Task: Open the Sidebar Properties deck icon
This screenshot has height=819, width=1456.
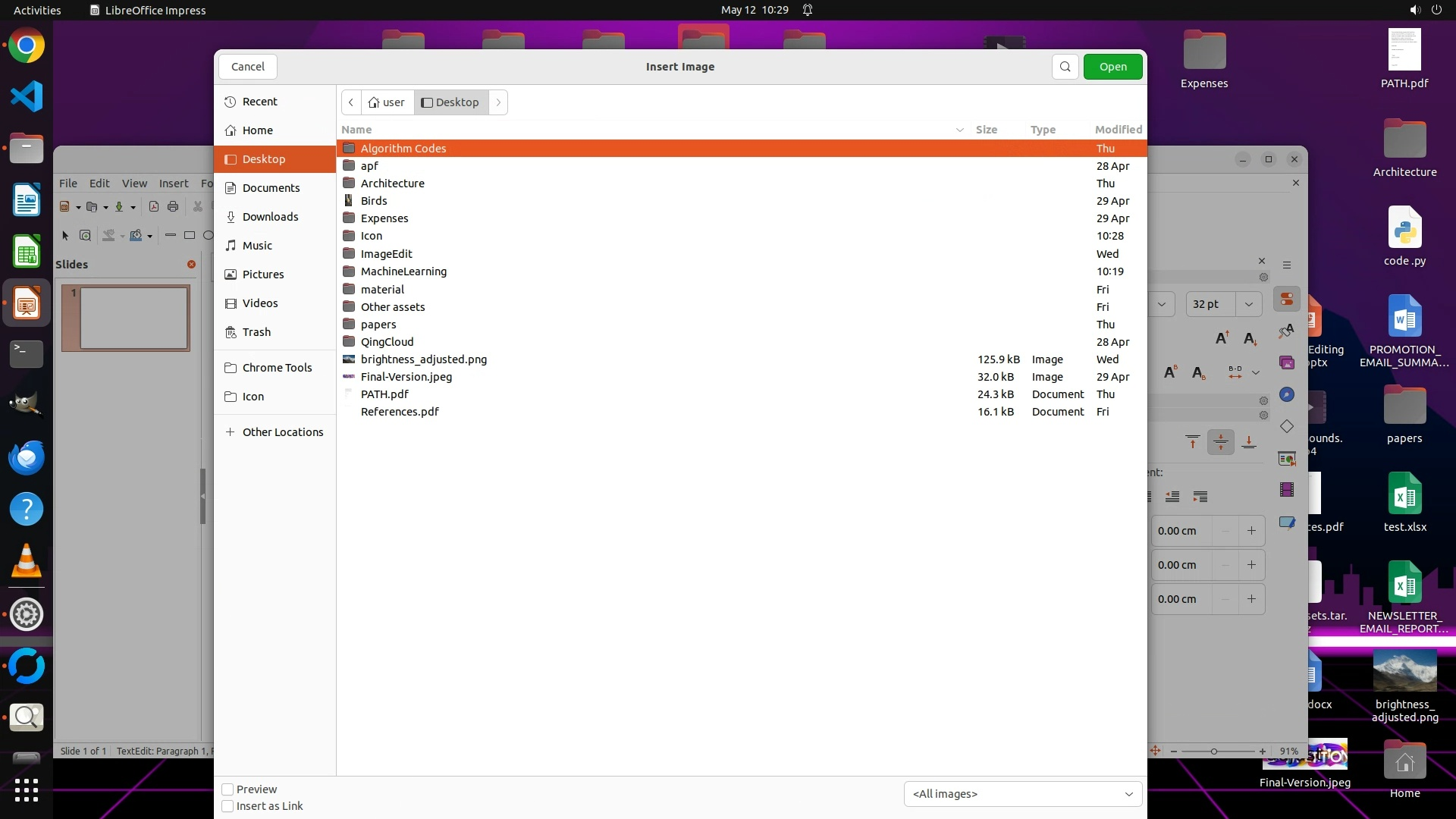Action: (x=1287, y=300)
